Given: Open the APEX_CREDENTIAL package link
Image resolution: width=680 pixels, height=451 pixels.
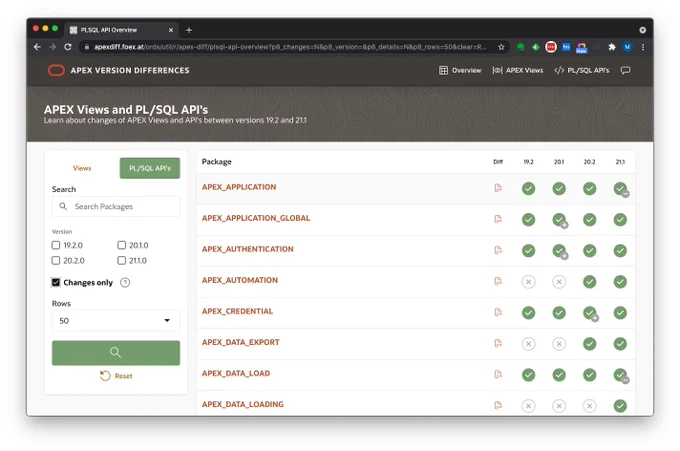Looking at the screenshot, I should (237, 311).
